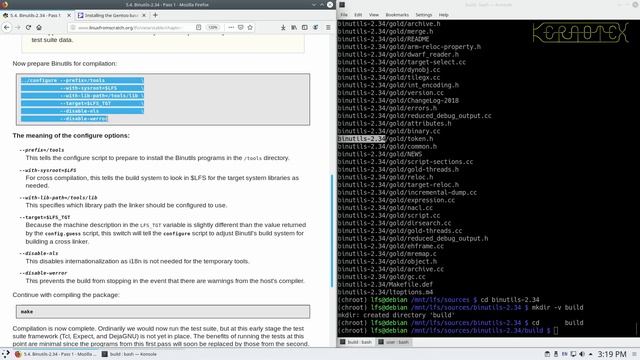Click the panel edit button at taskbar end
Screen dimensions: 640x360
[x=634, y=354]
